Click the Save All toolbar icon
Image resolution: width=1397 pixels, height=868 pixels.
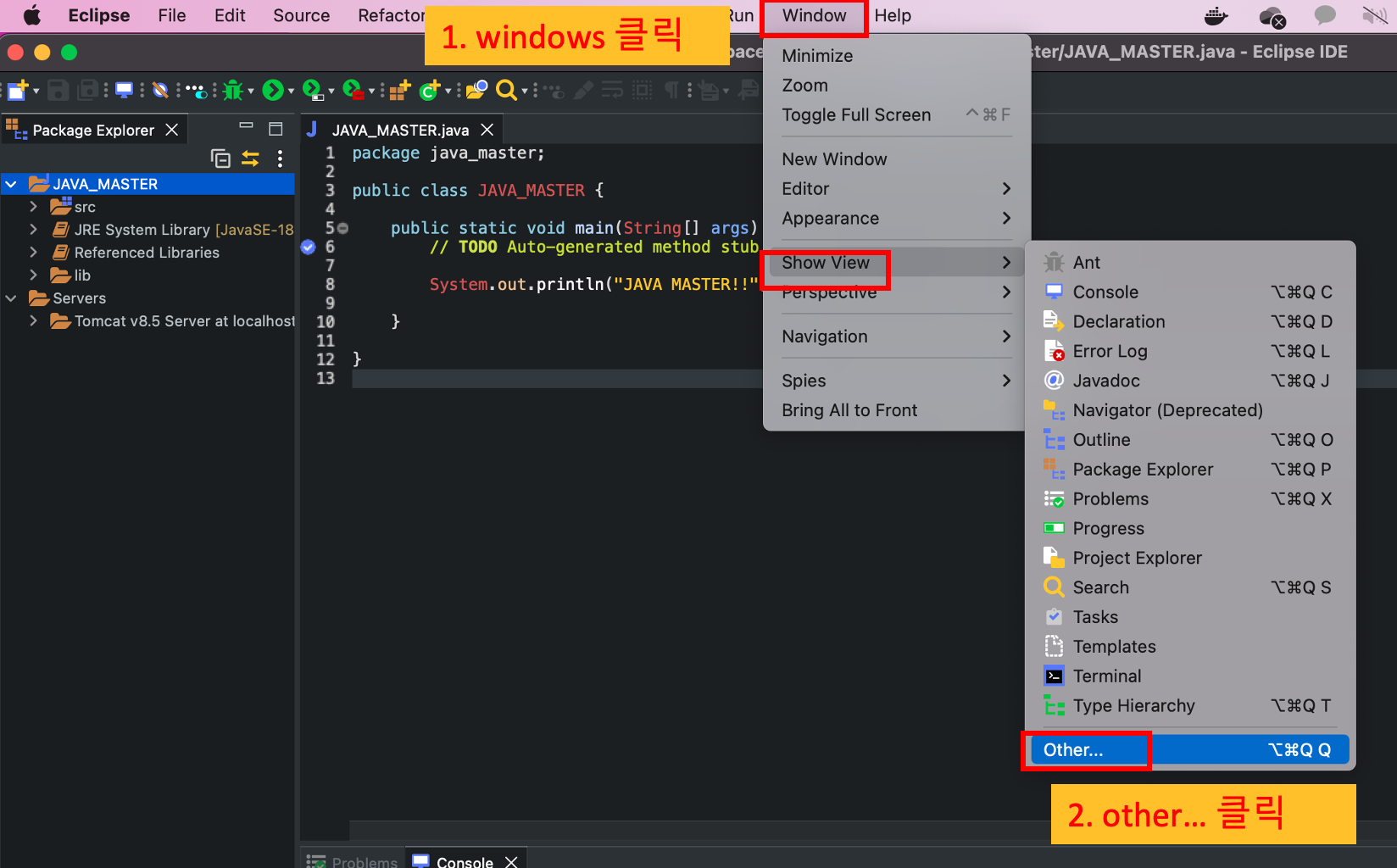[x=87, y=90]
